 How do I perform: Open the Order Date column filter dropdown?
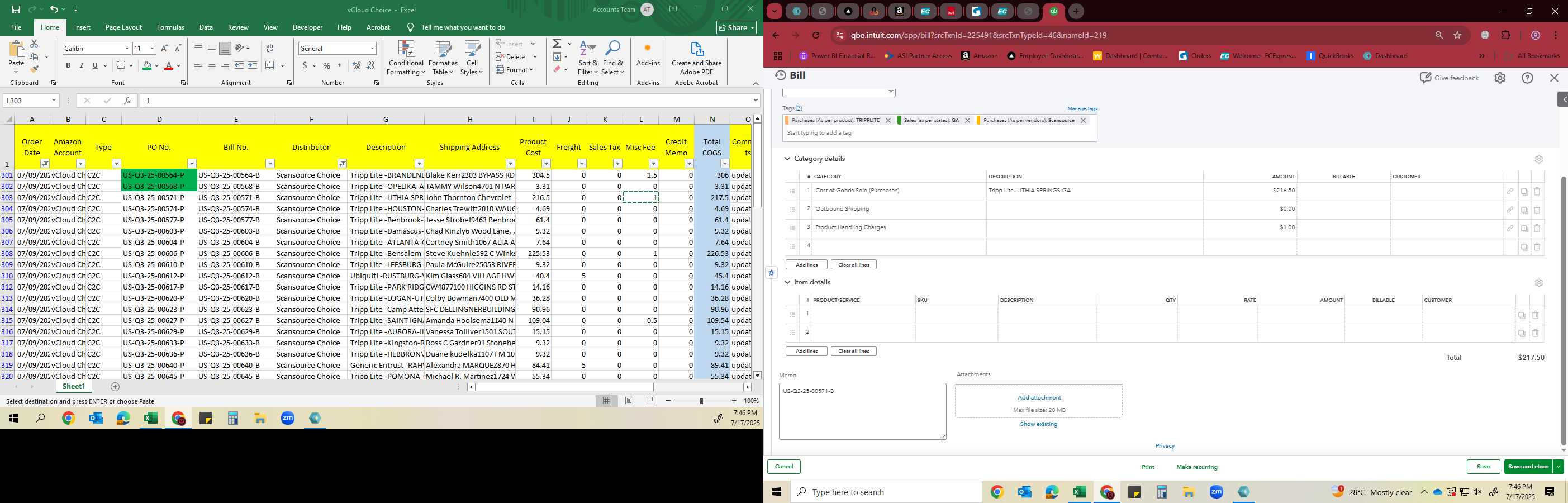(x=45, y=164)
